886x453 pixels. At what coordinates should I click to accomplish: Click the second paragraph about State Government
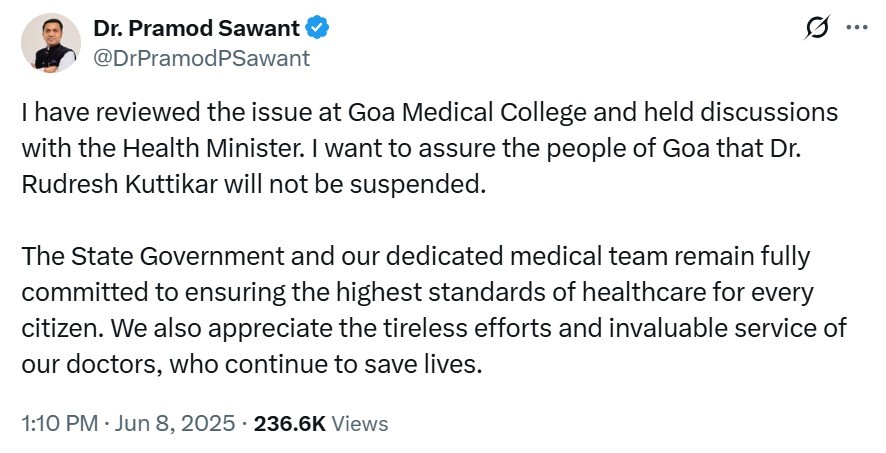tap(420, 310)
